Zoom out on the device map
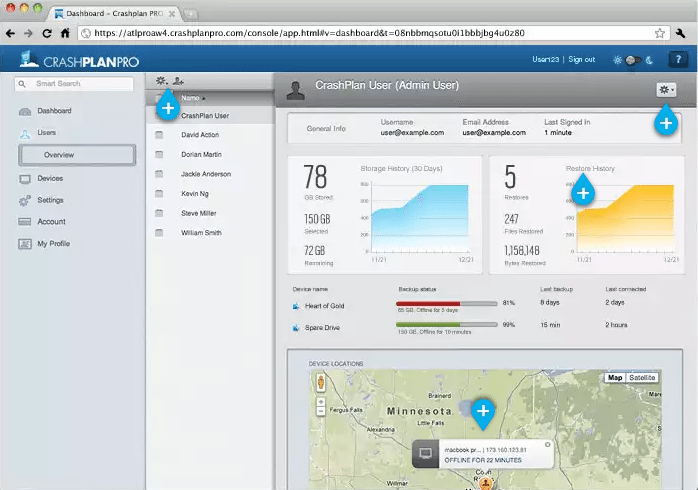Screen dimensions: 698x490 point(321,412)
